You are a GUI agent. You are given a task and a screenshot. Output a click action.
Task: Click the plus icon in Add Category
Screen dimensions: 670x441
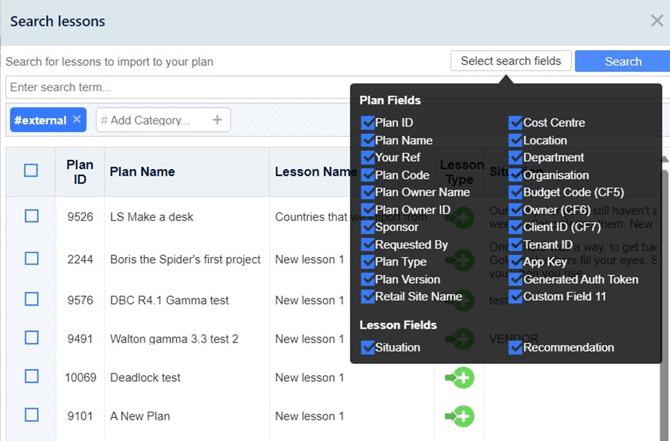point(217,120)
